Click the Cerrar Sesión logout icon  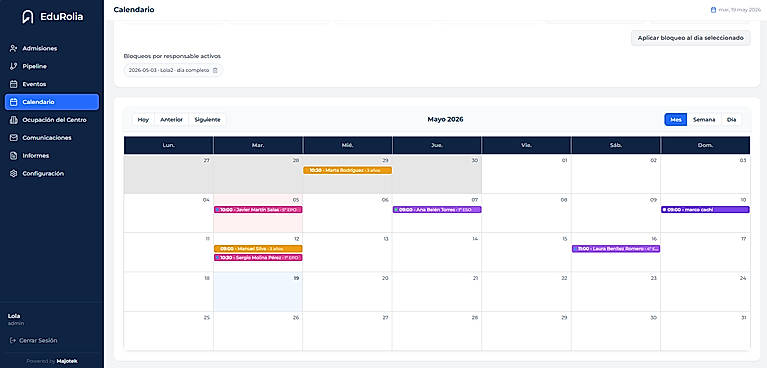[12, 340]
